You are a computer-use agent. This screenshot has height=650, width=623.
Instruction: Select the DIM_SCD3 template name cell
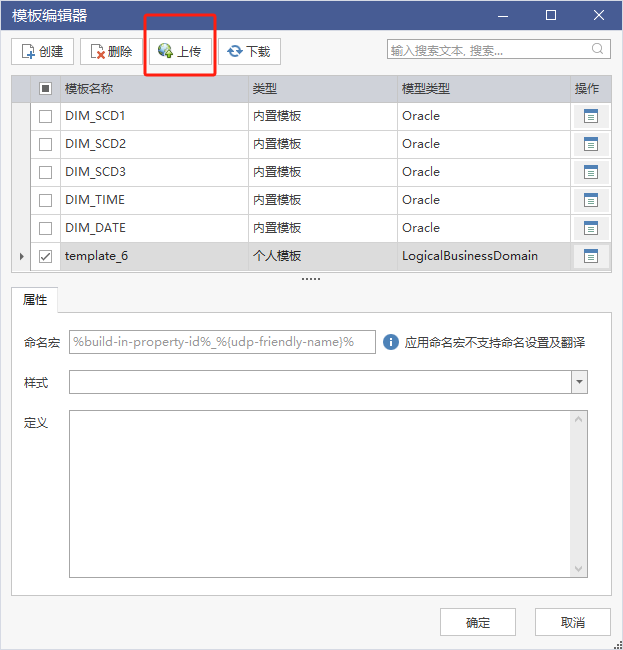tap(154, 172)
